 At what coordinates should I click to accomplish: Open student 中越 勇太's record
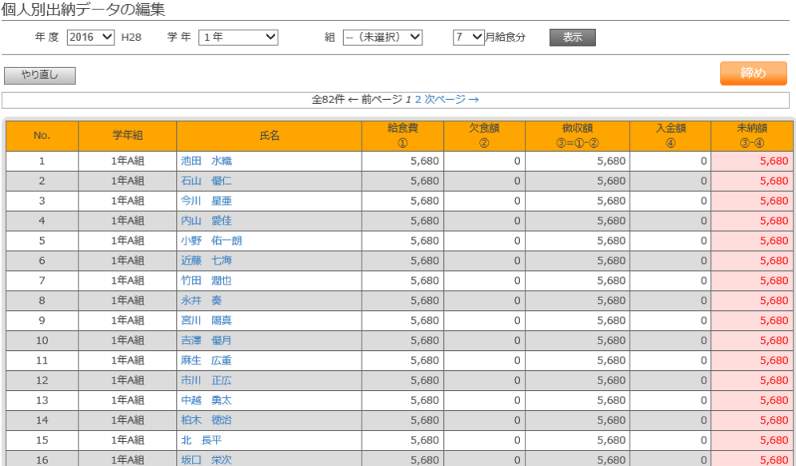point(206,400)
